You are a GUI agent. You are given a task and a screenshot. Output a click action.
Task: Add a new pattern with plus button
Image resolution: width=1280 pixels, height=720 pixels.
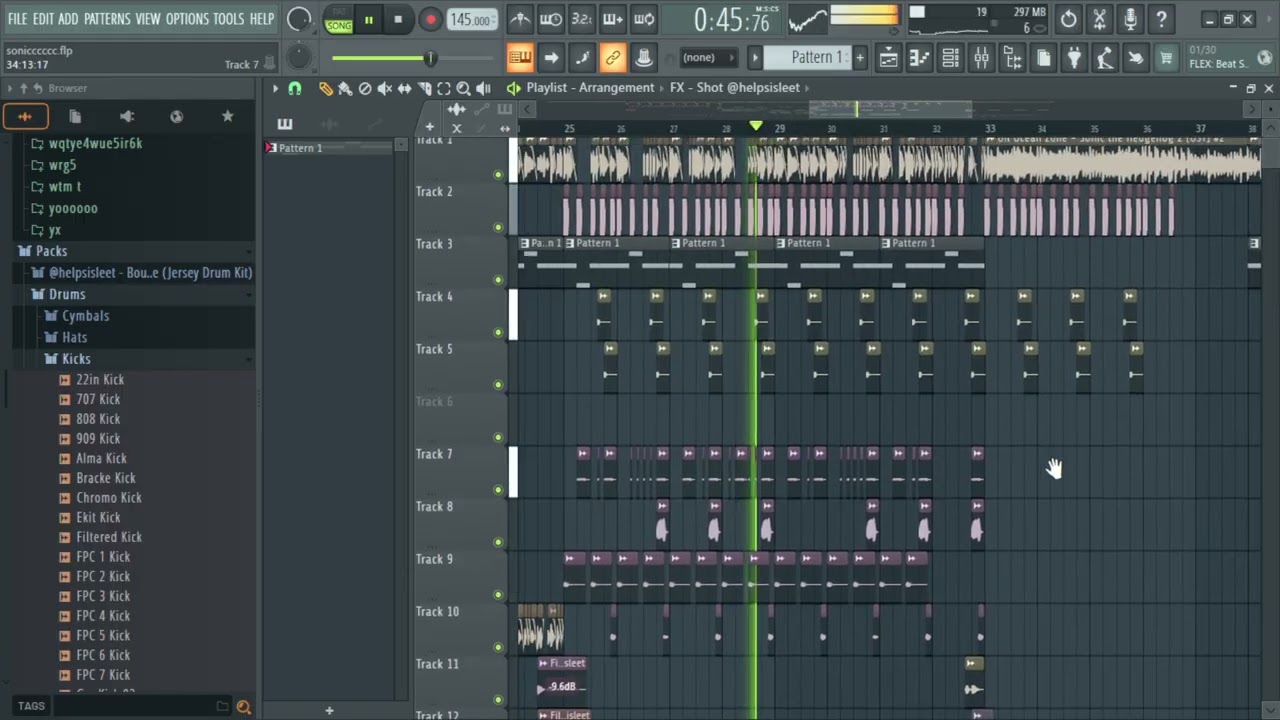click(x=859, y=58)
